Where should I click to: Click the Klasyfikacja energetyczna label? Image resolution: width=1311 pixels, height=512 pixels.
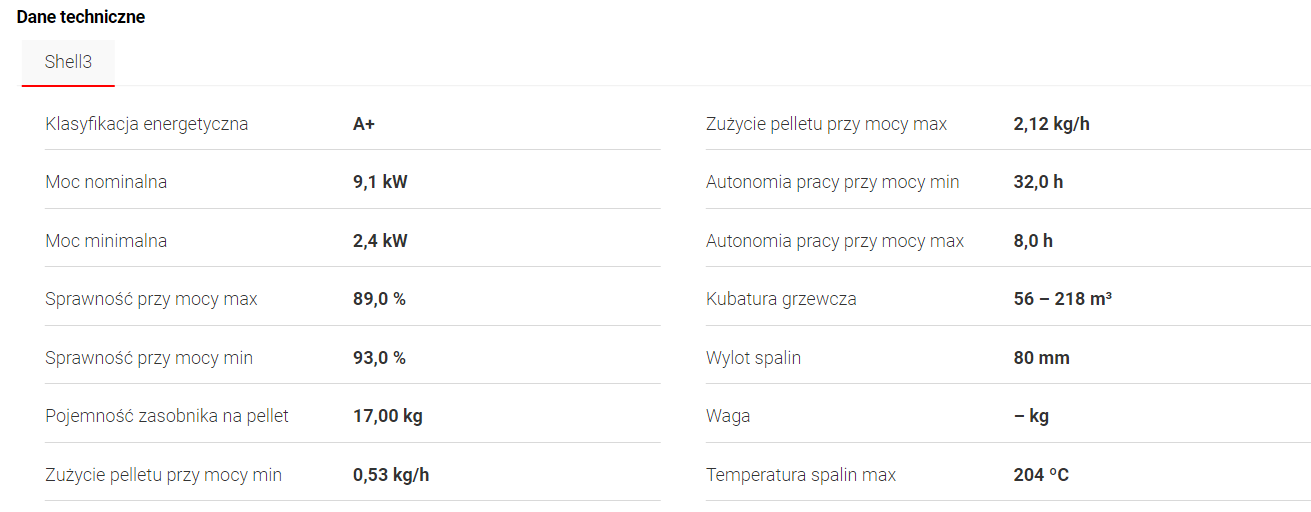147,124
